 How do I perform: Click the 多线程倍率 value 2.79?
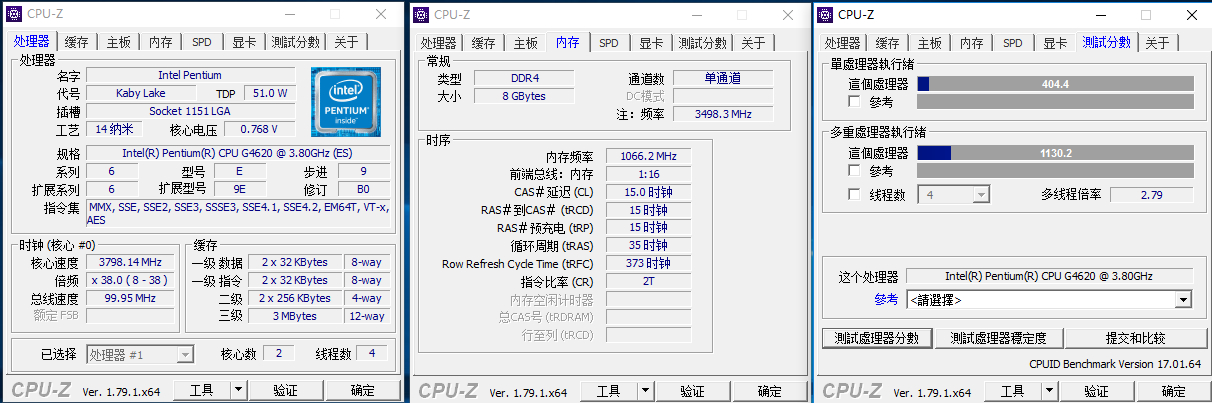(1151, 194)
